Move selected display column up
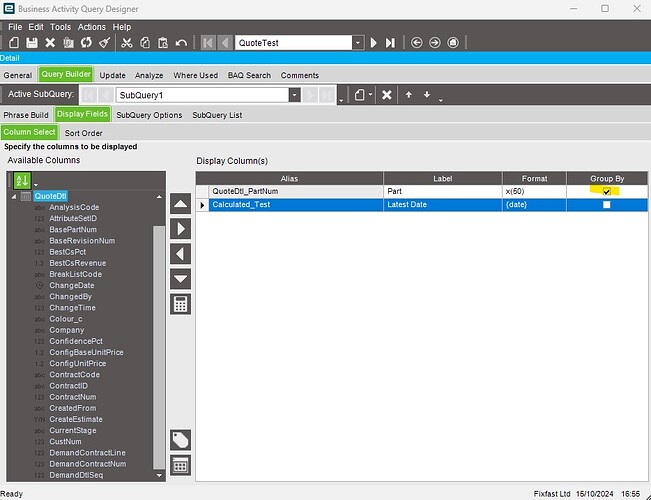This screenshot has height=500, width=651. coord(181,204)
